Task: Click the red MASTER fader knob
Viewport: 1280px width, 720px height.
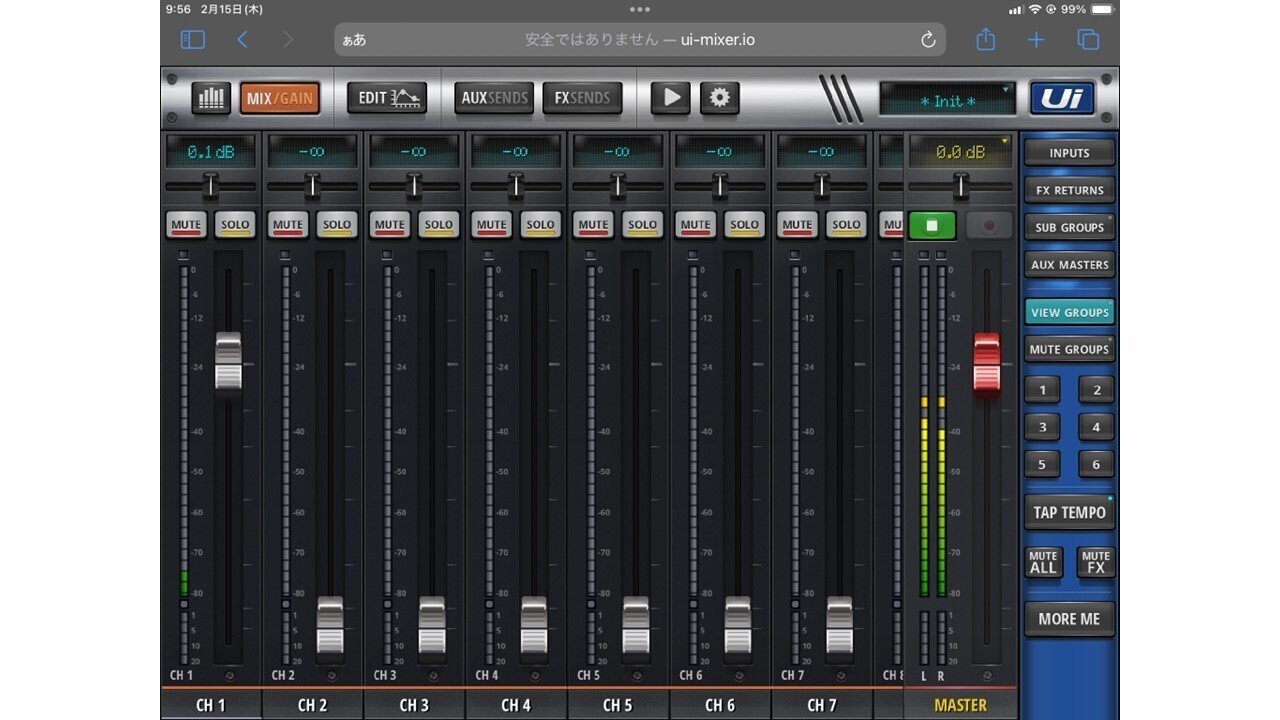Action: pos(987,363)
